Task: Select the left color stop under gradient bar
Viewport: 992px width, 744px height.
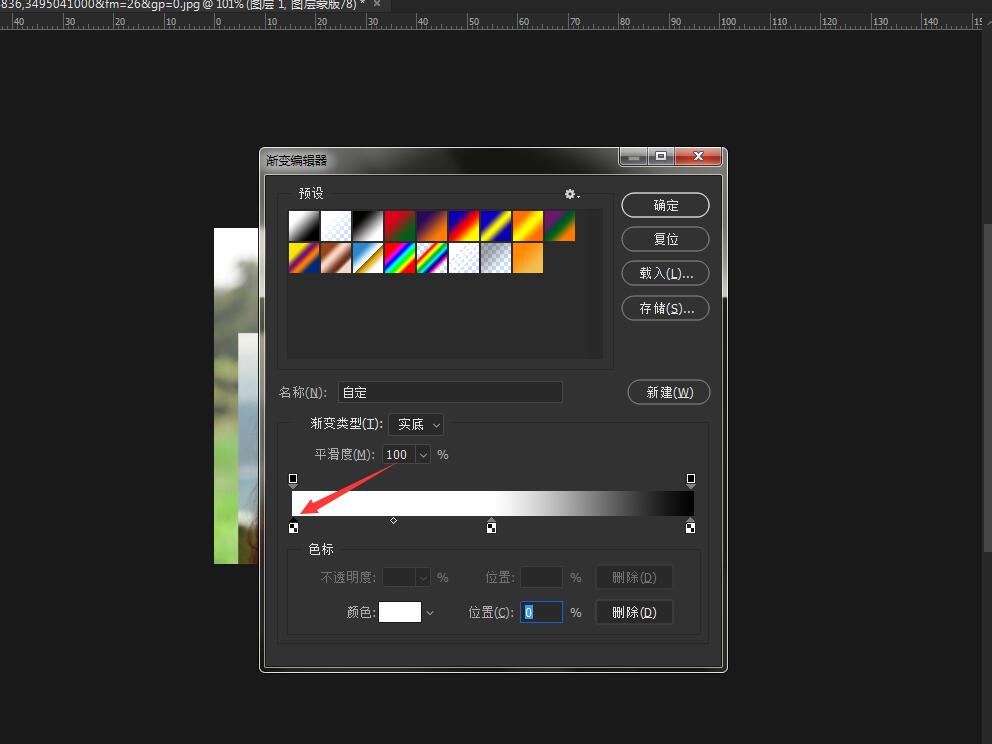Action: point(293,527)
